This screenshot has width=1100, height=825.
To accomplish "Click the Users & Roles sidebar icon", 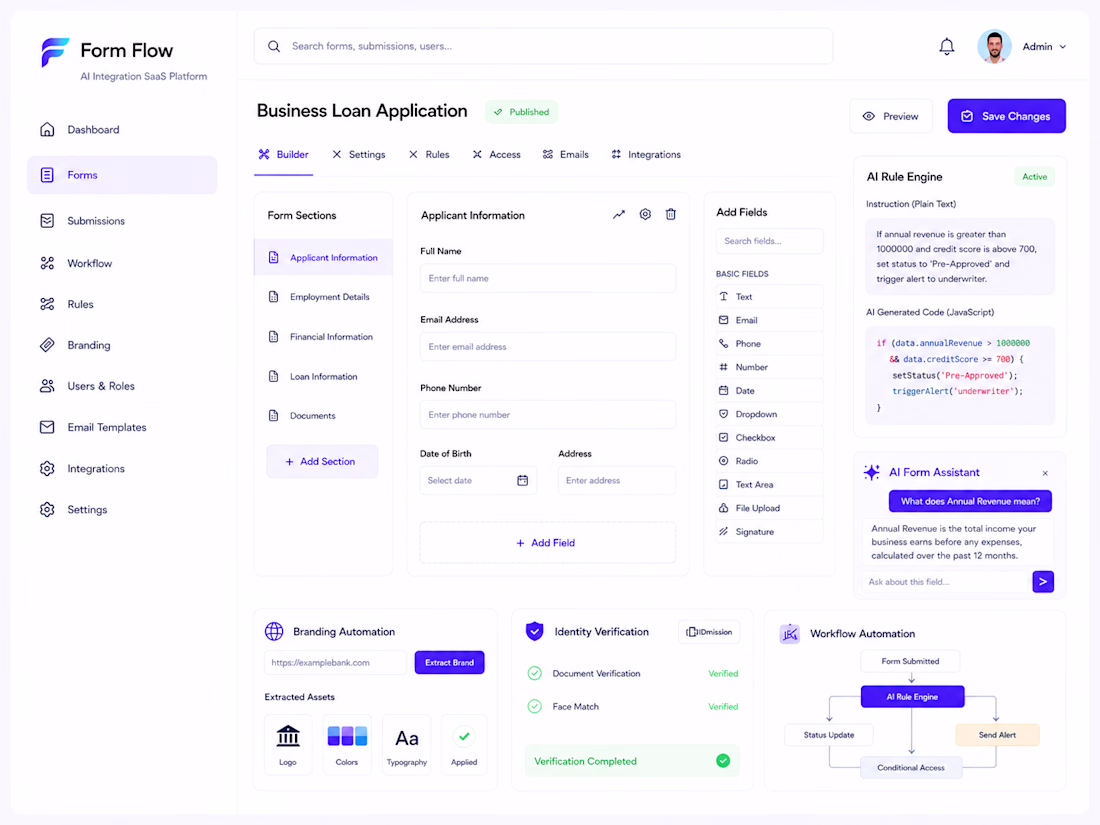I will 47,386.
